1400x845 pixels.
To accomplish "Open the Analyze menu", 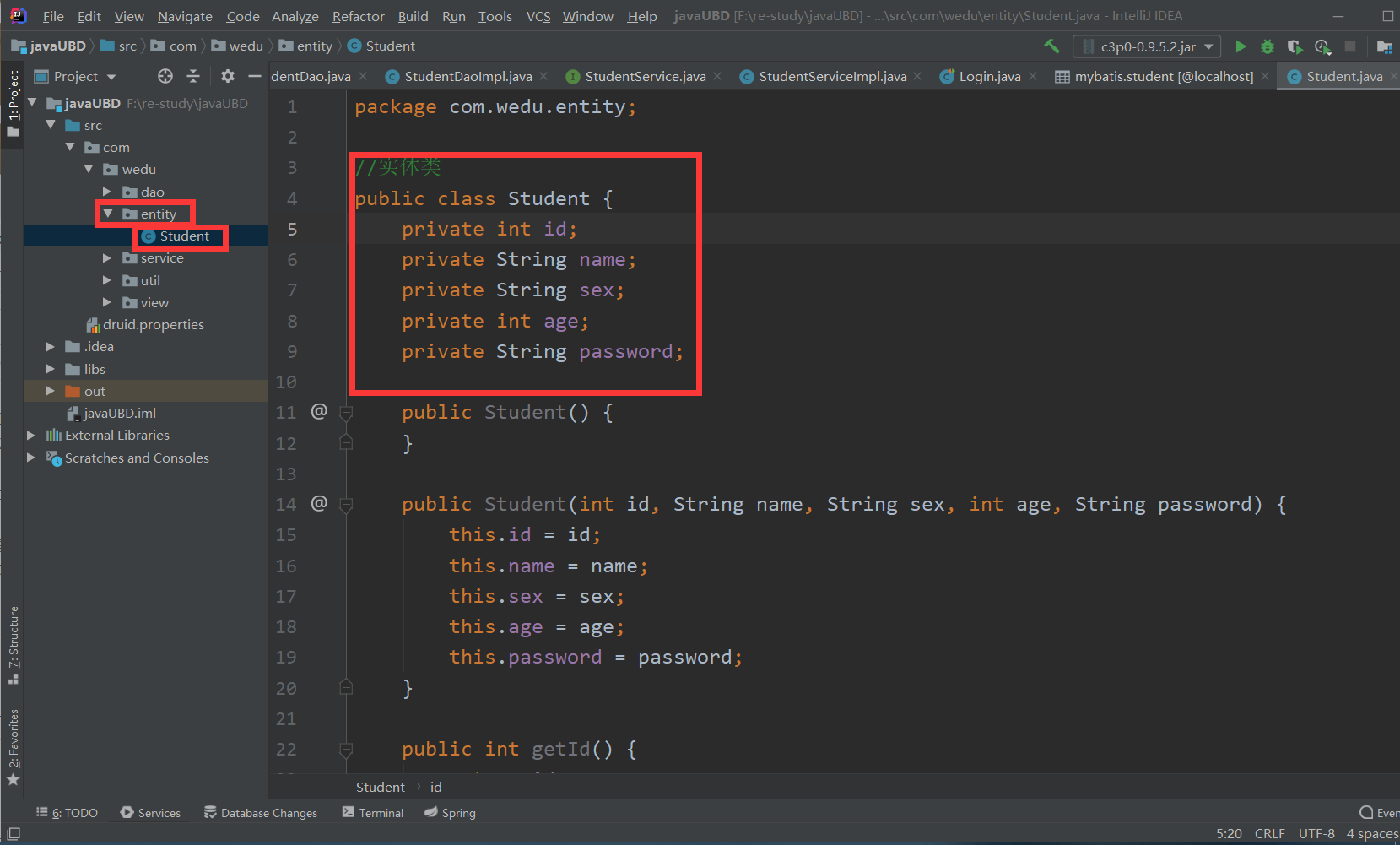I will pos(295,16).
